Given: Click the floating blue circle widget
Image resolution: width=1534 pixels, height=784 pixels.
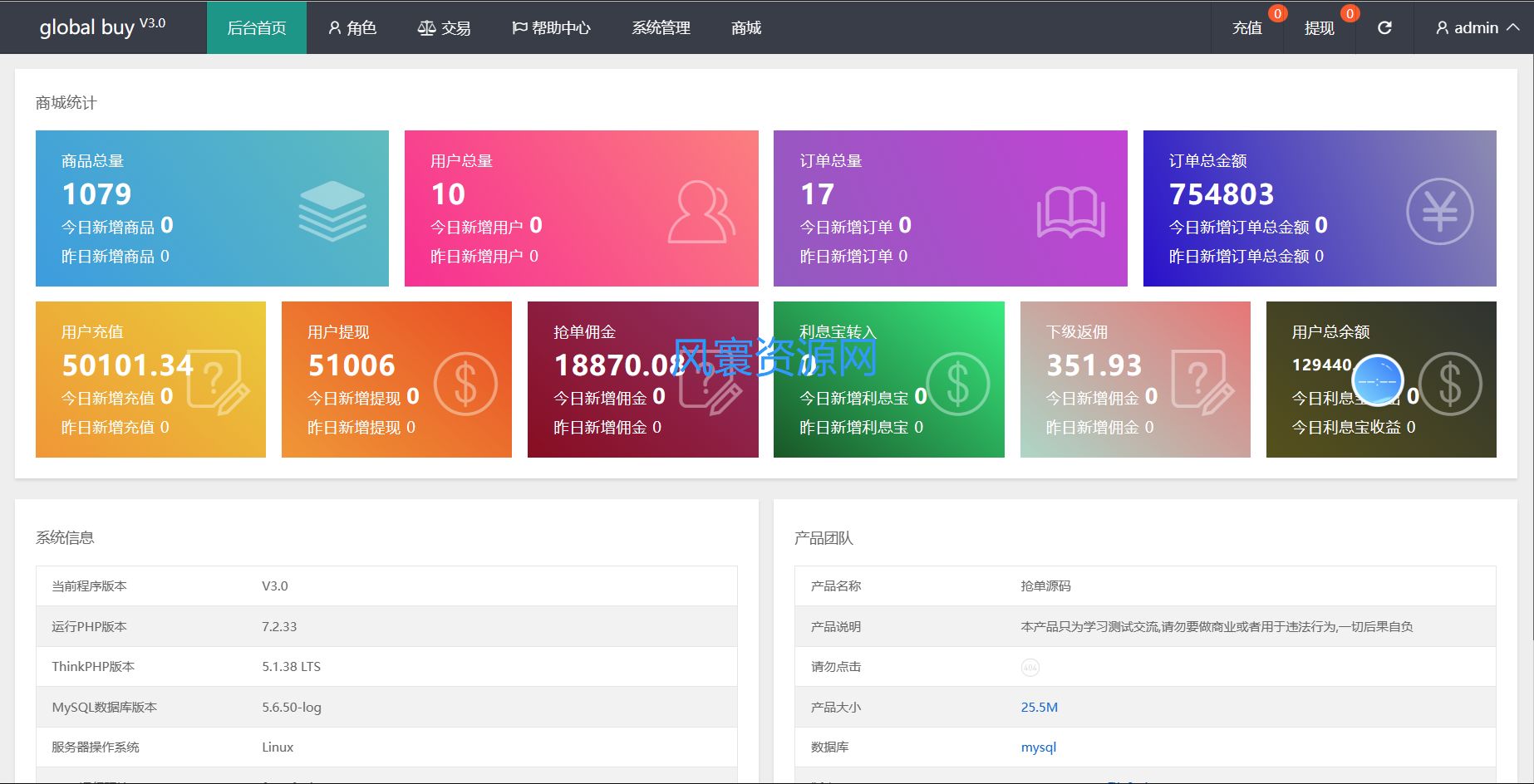Looking at the screenshot, I should 1378,380.
